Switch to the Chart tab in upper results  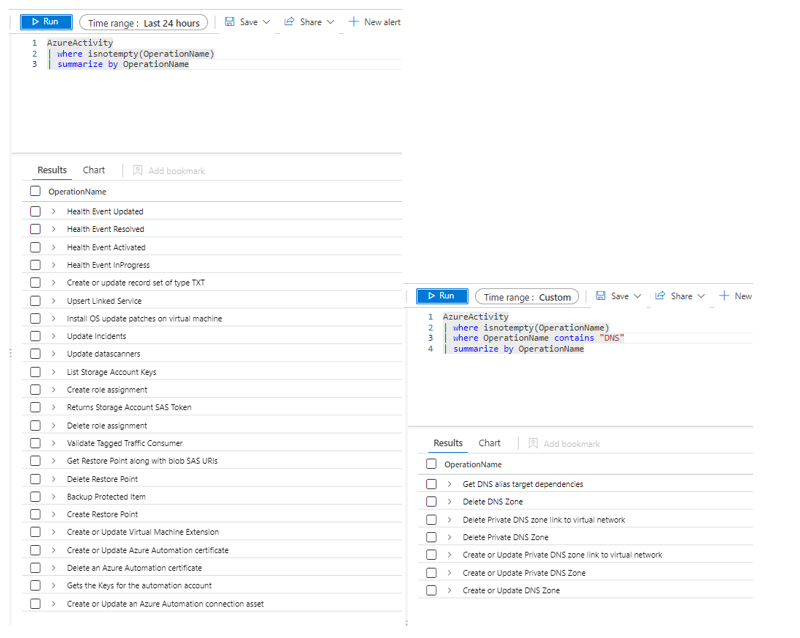click(x=93, y=169)
